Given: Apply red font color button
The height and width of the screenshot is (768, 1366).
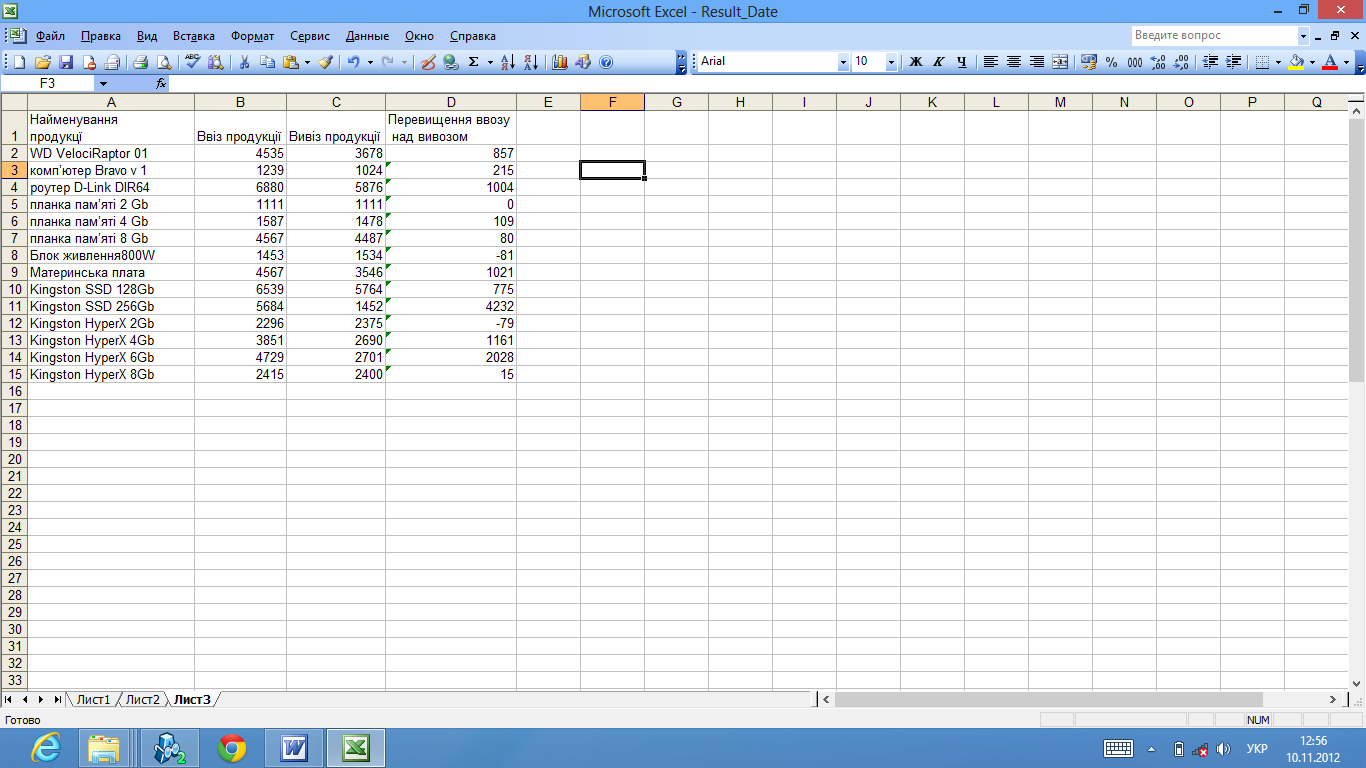Looking at the screenshot, I should coord(1331,62).
